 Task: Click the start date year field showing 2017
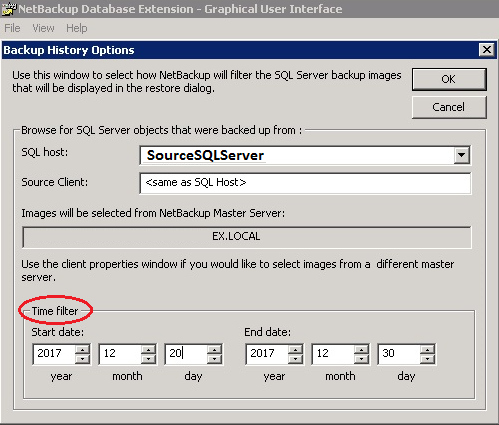point(54,354)
